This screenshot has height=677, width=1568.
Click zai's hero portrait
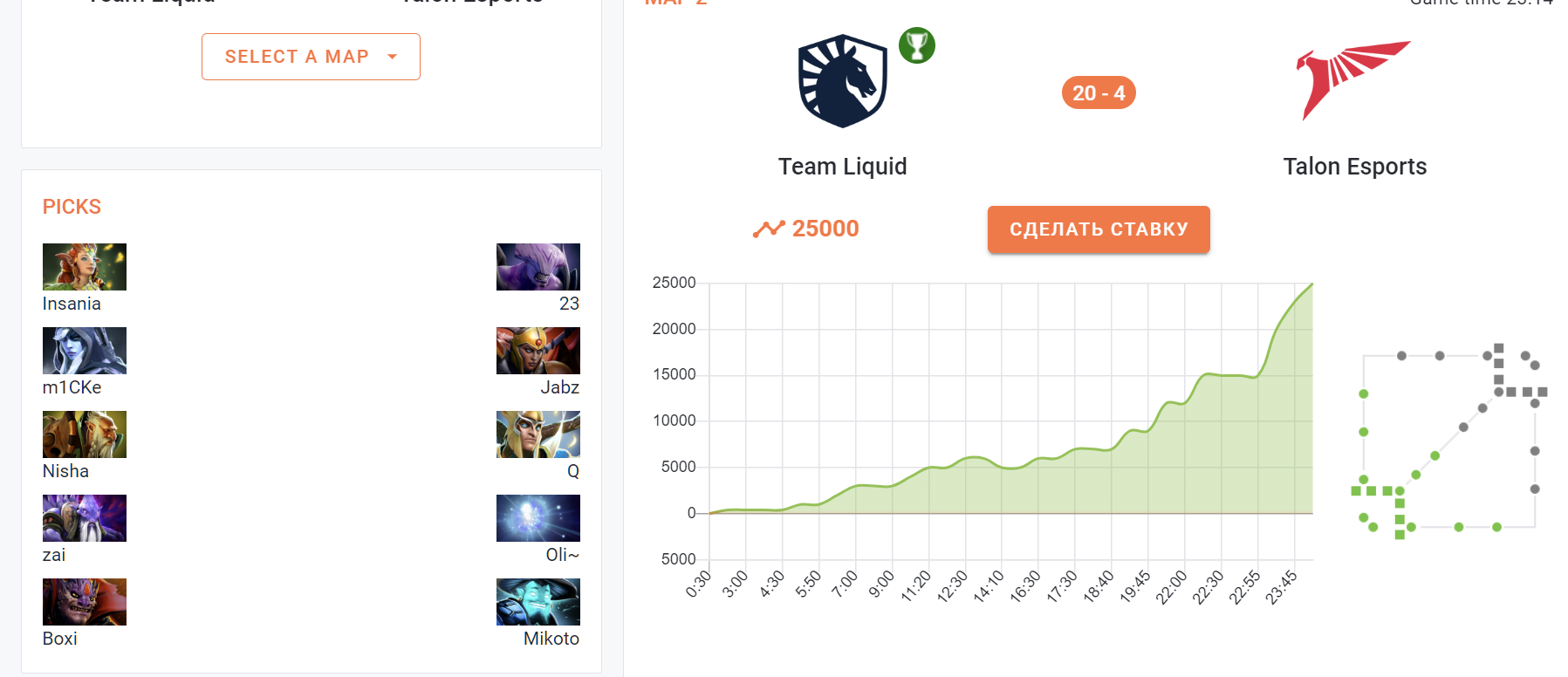[85, 518]
